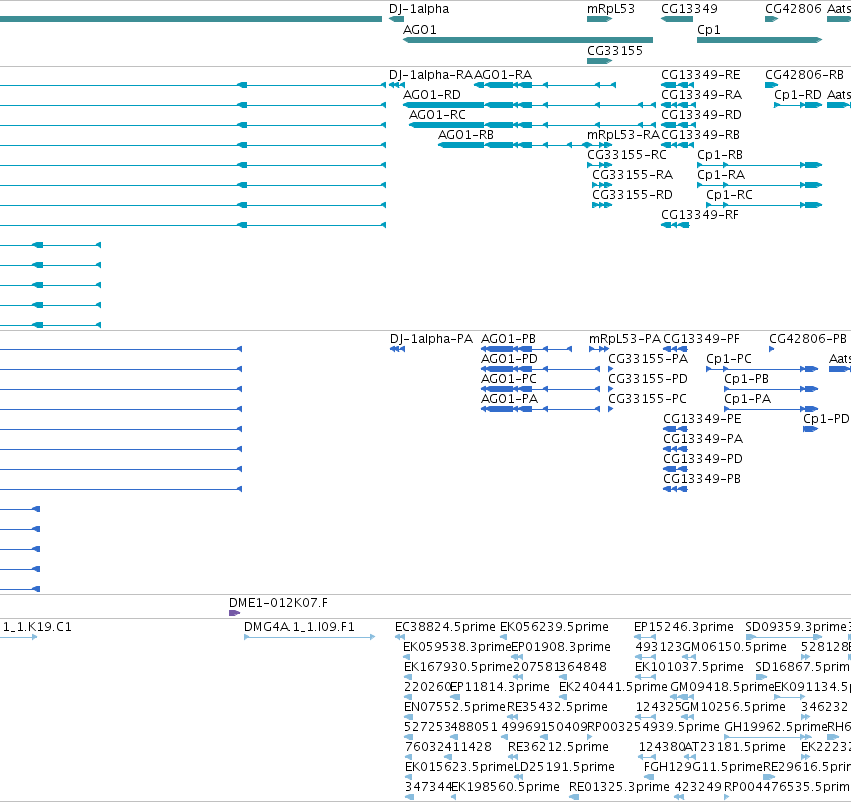Click the AGO1-PC protein label

(x=509, y=379)
